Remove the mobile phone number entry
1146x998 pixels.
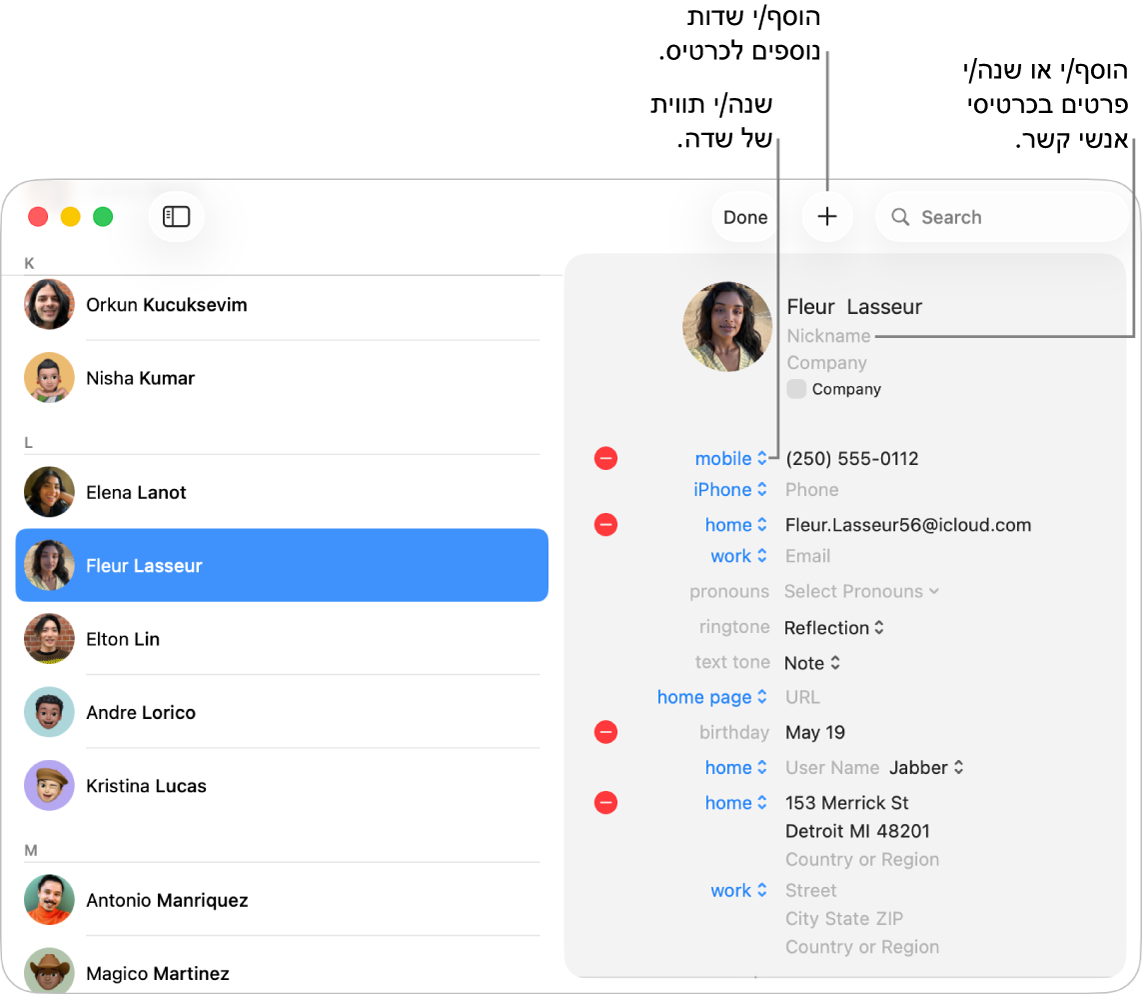[x=605, y=459]
